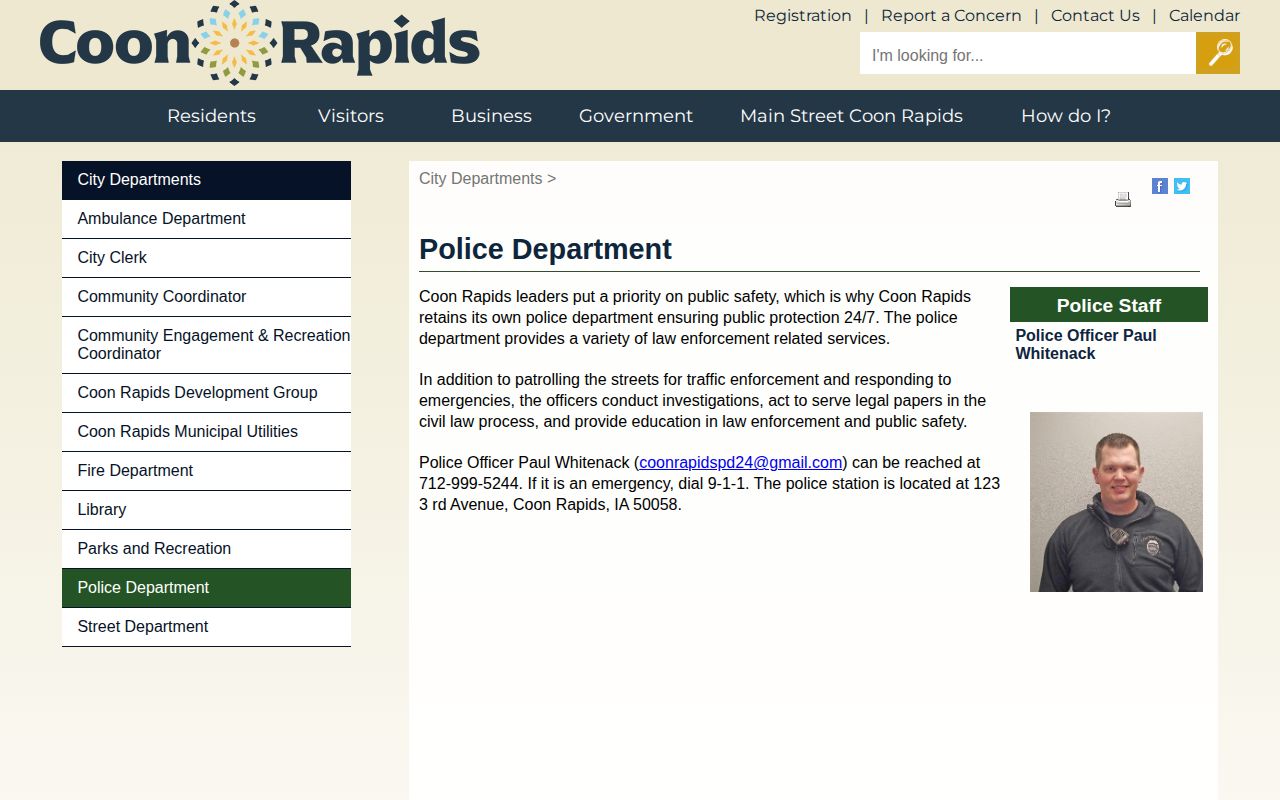Go to the Registration link

(803, 15)
